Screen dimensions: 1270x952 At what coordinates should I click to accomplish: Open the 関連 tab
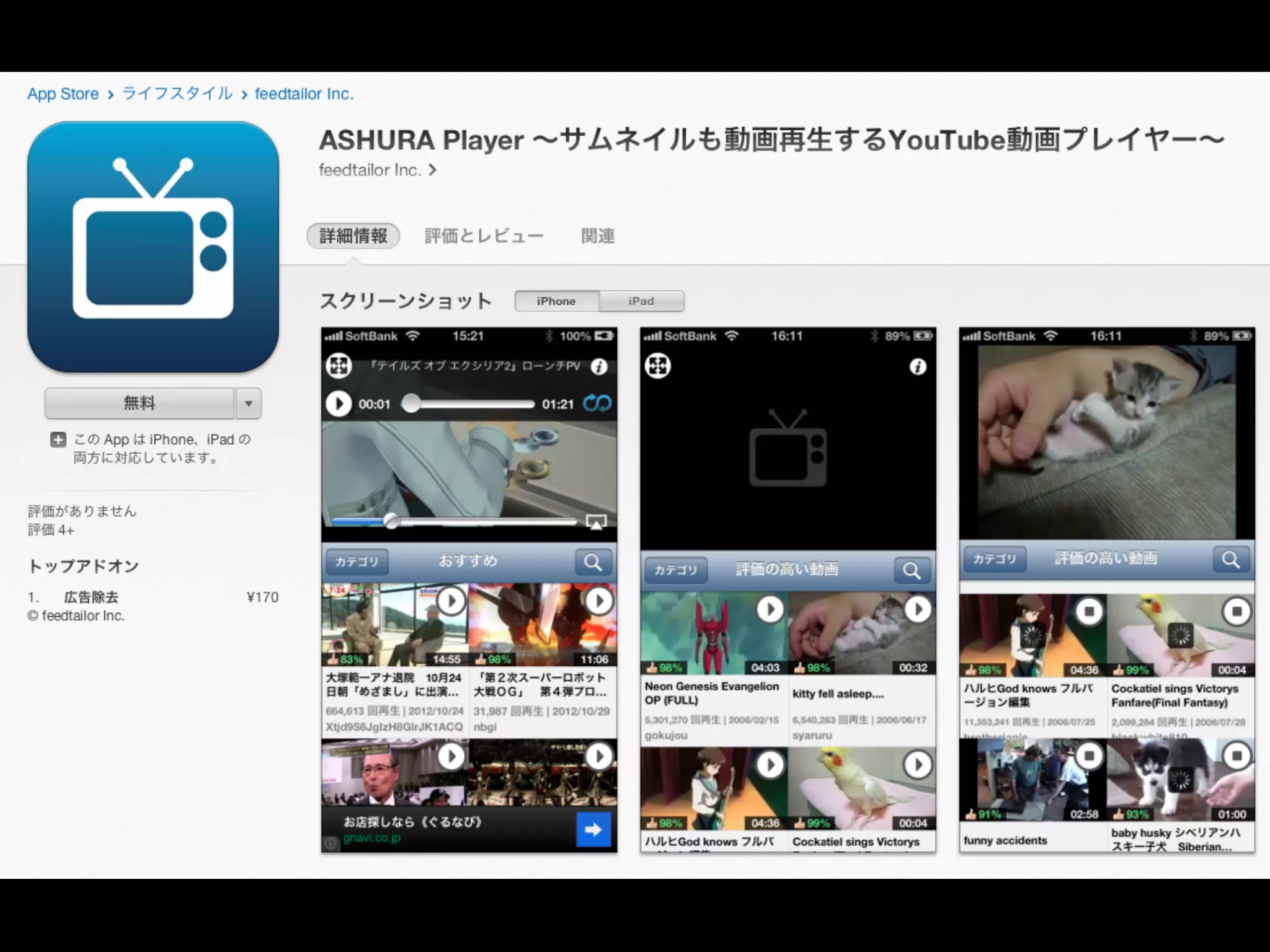[598, 236]
